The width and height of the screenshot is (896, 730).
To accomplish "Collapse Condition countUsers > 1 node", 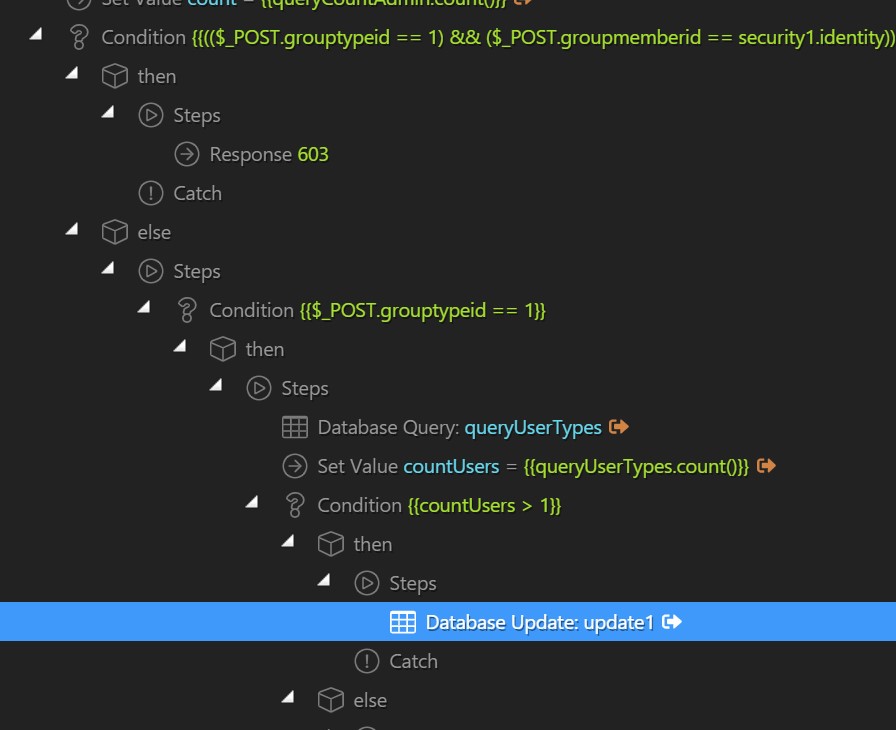I will click(252, 502).
